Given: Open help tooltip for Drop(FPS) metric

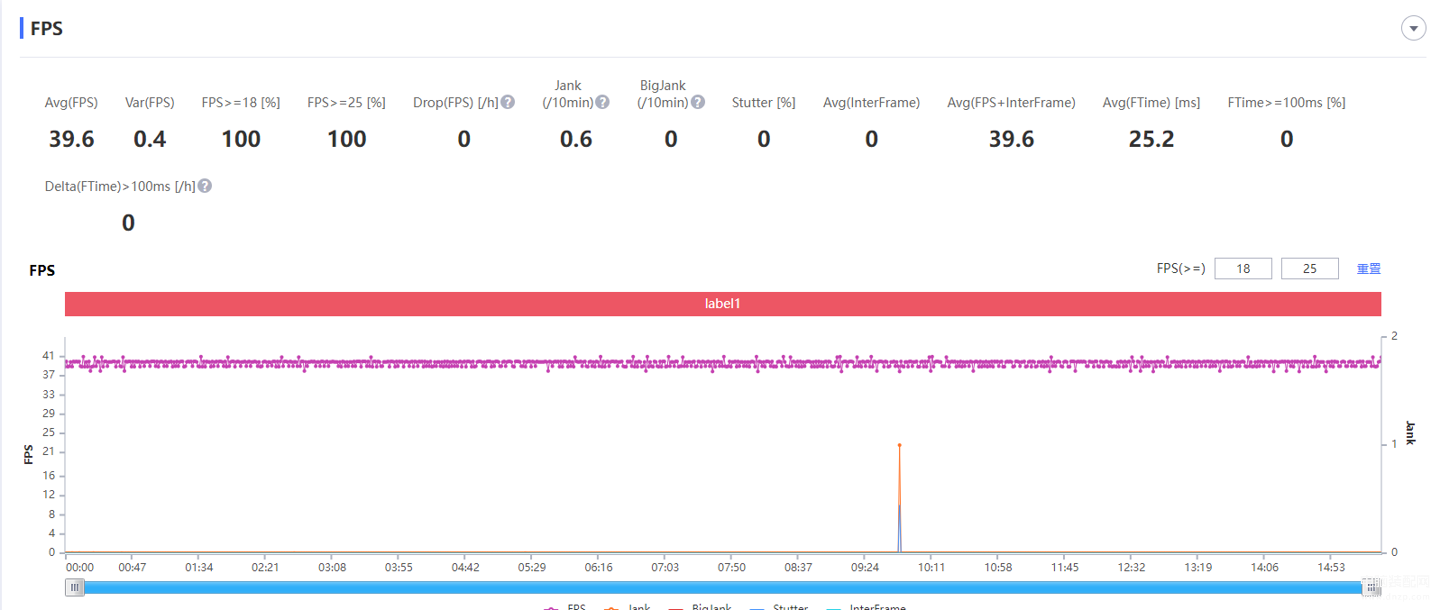Looking at the screenshot, I should [x=508, y=102].
